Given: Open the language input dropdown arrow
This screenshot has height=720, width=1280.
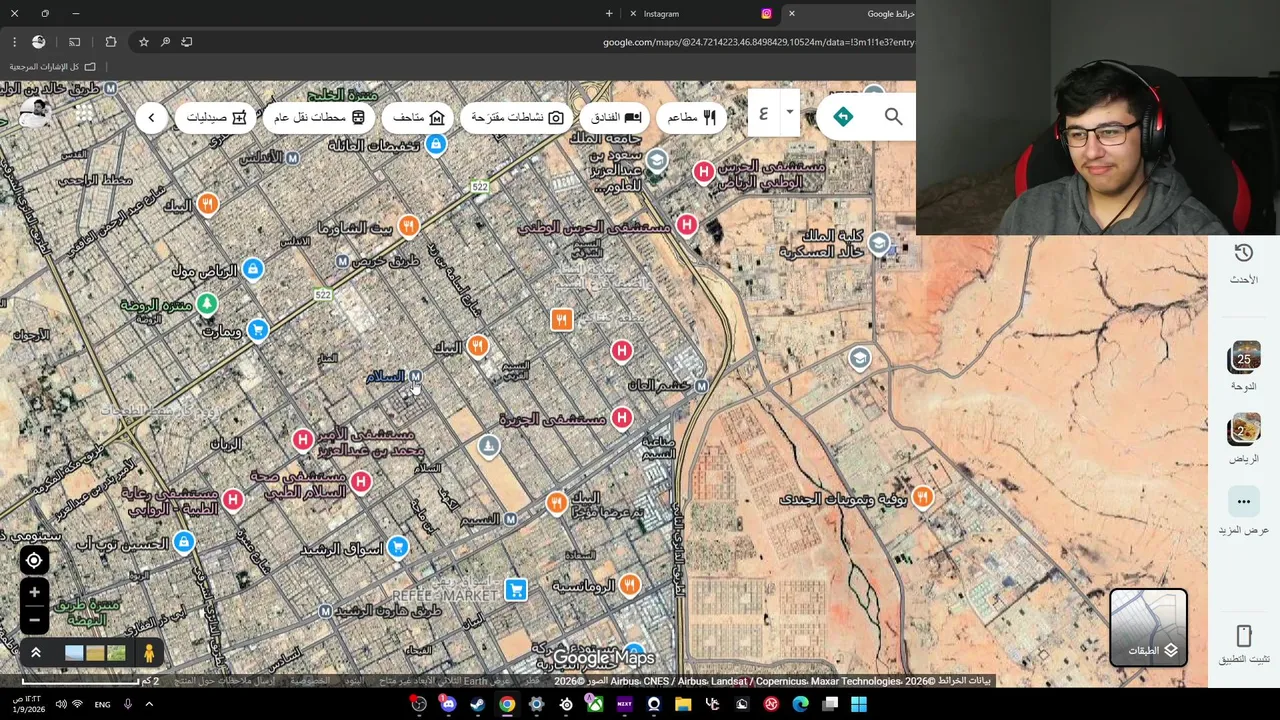Looking at the screenshot, I should (789, 112).
